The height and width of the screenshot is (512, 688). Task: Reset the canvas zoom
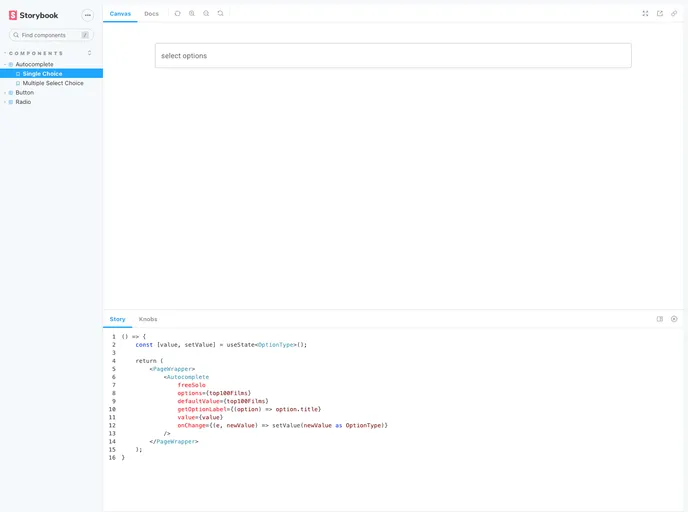220,14
